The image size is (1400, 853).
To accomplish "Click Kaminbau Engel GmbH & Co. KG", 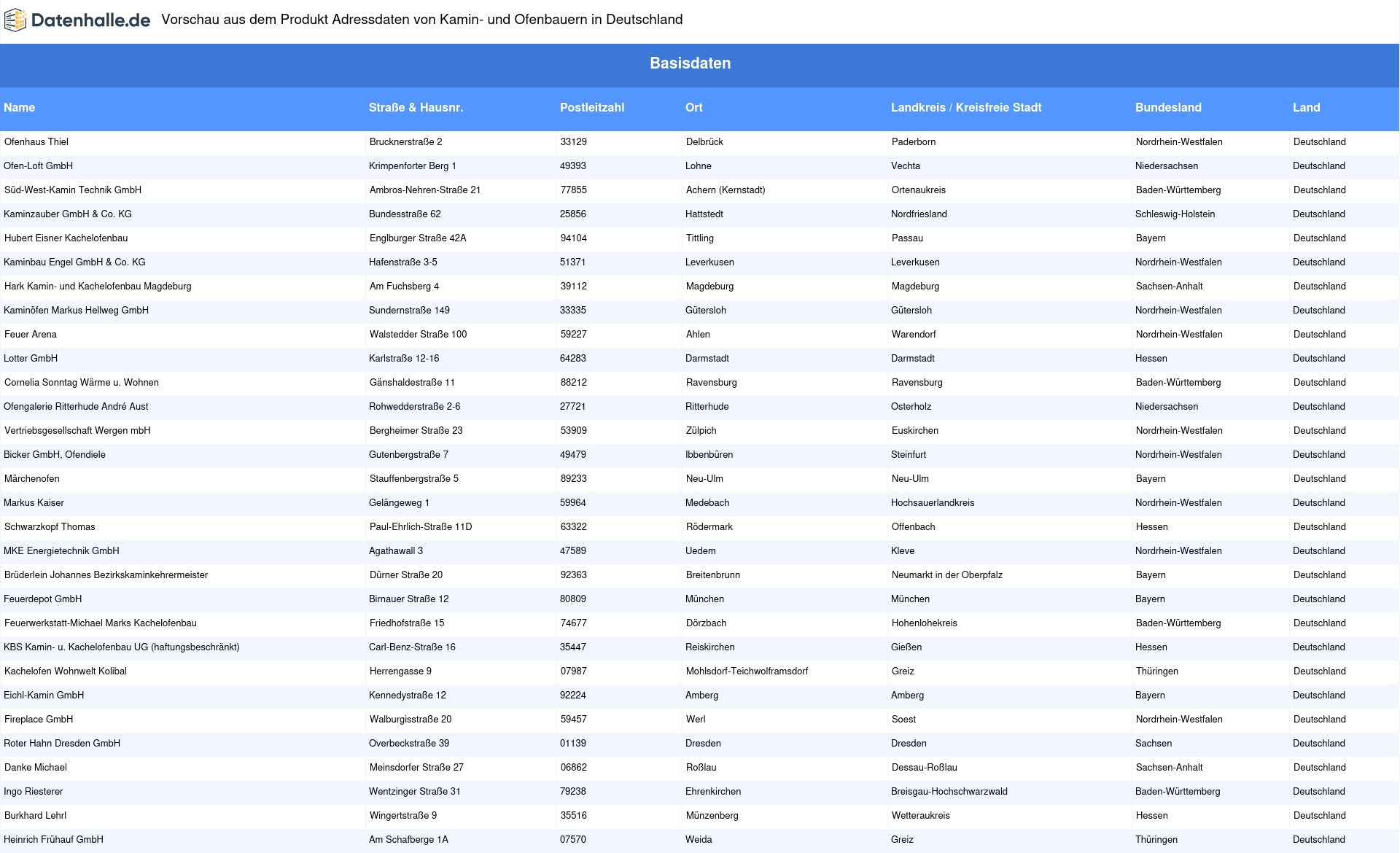I will [74, 262].
